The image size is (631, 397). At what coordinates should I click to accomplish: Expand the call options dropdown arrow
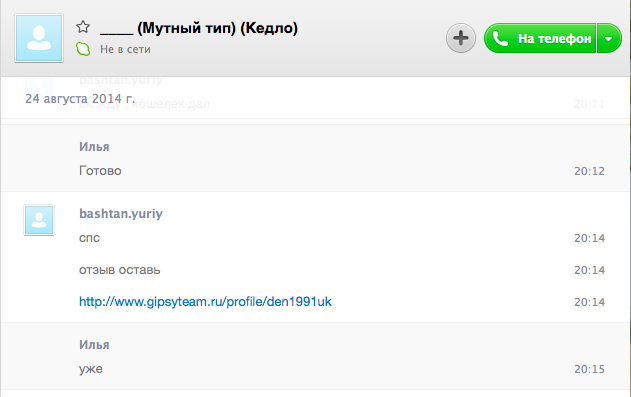(609, 38)
